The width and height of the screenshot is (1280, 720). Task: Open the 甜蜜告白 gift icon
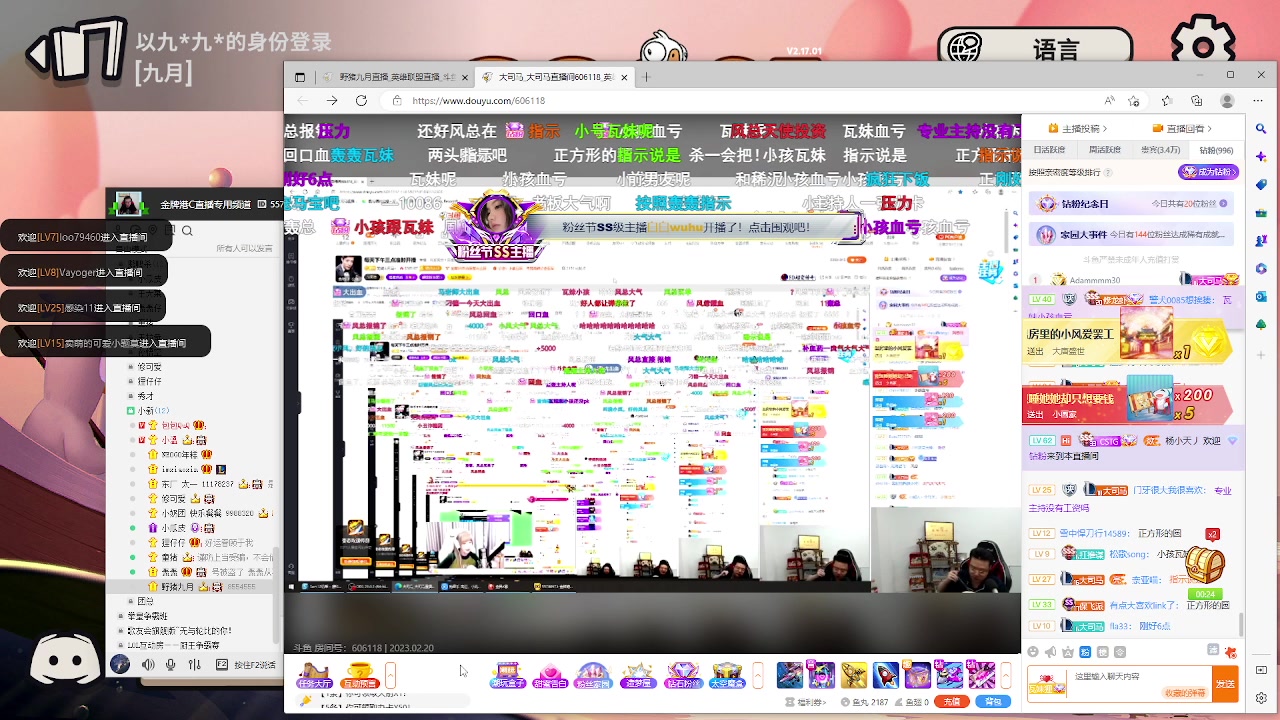point(550,675)
